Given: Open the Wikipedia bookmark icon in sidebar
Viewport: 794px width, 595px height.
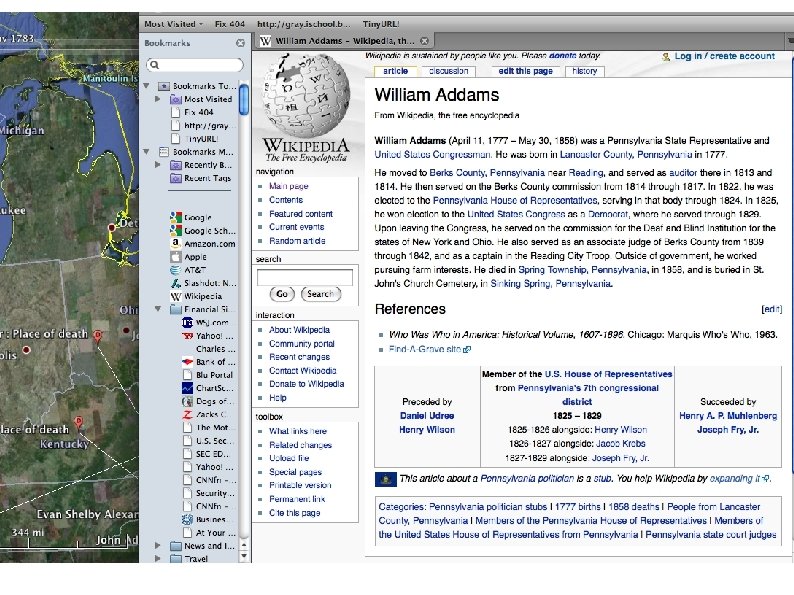Looking at the screenshot, I should coord(176,296).
